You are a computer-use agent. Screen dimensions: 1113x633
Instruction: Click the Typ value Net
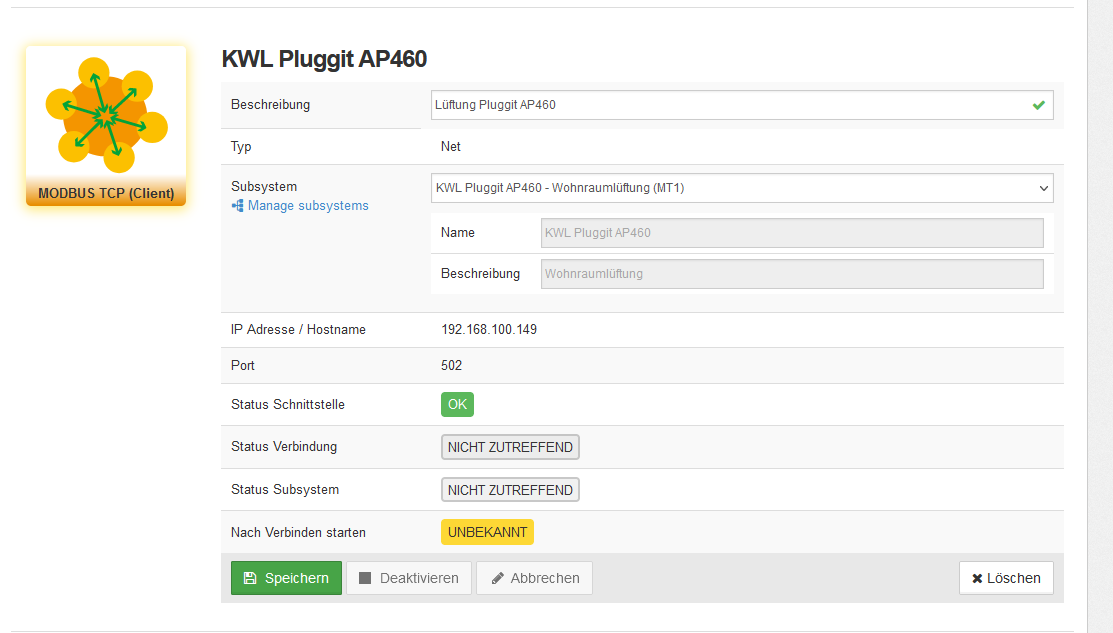(451, 146)
